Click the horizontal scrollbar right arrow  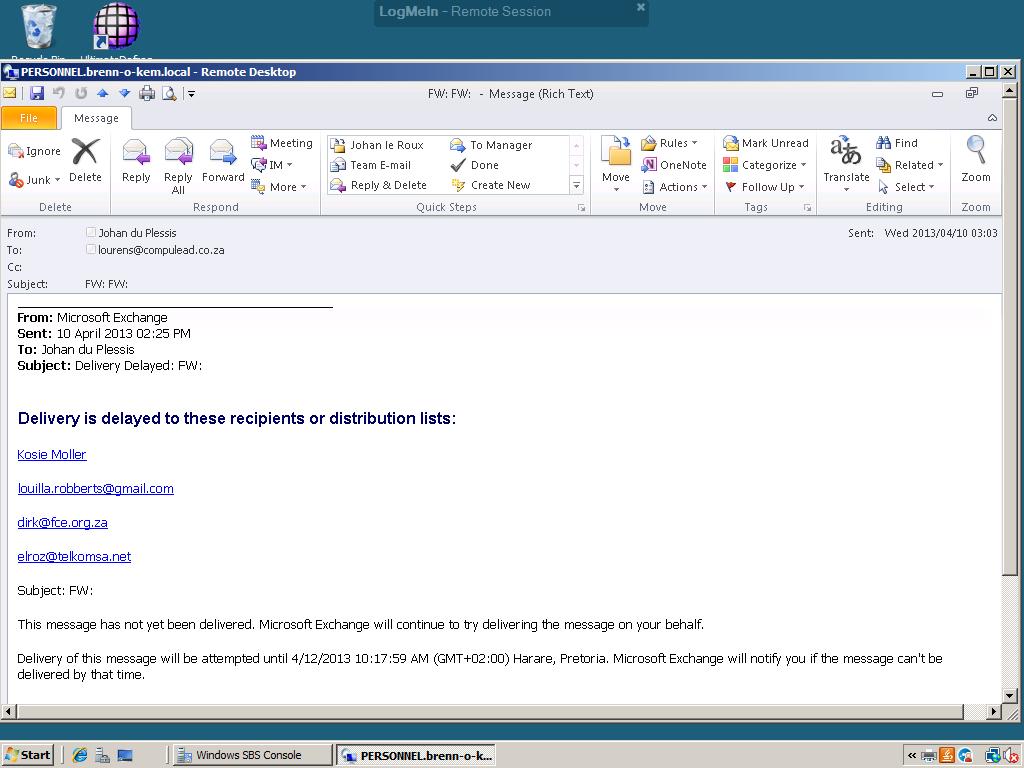tap(994, 711)
